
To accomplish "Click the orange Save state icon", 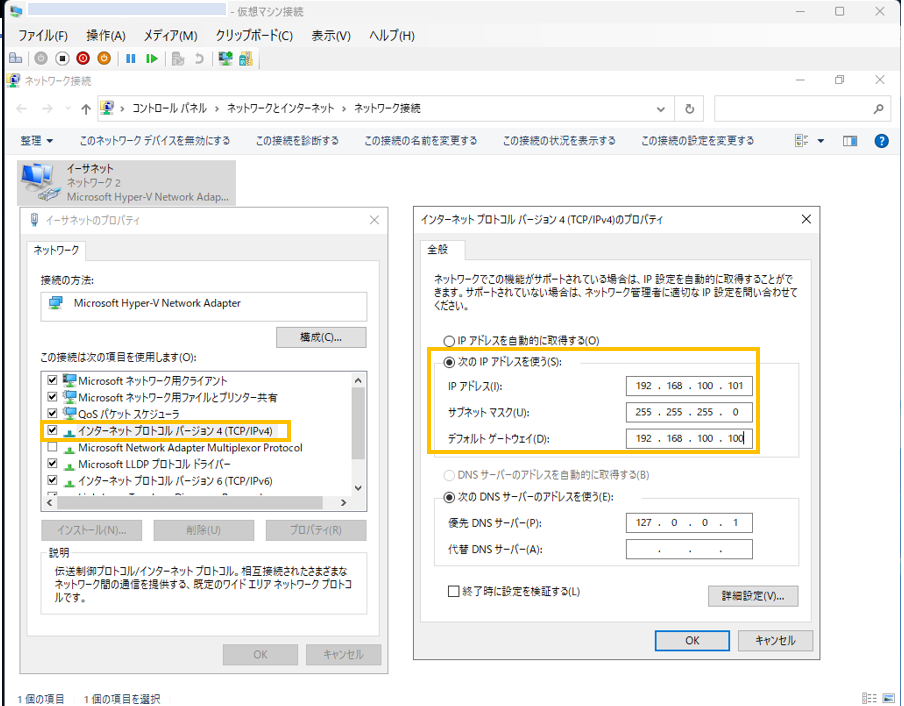I will [104, 58].
